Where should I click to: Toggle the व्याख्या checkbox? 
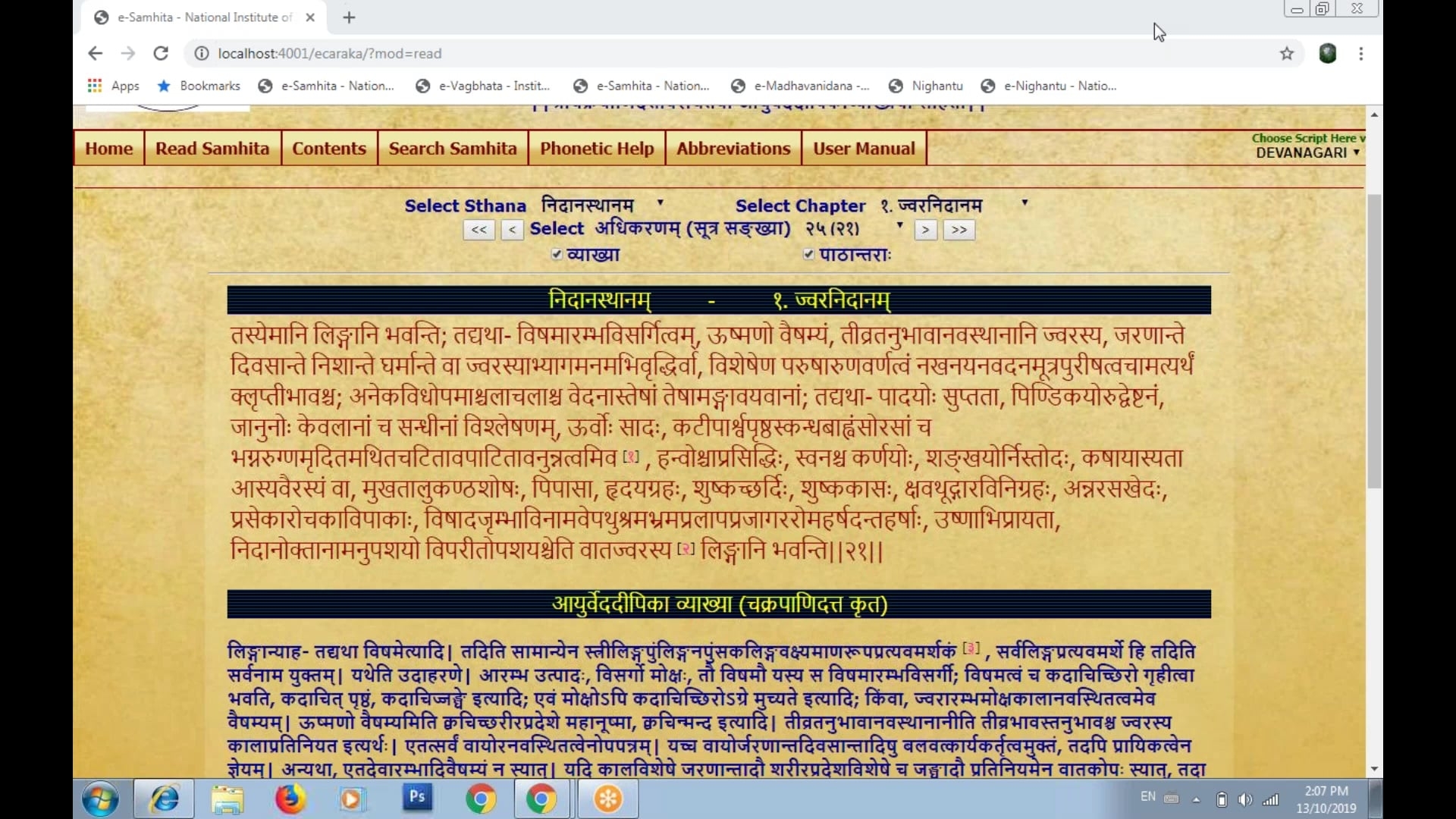[557, 254]
